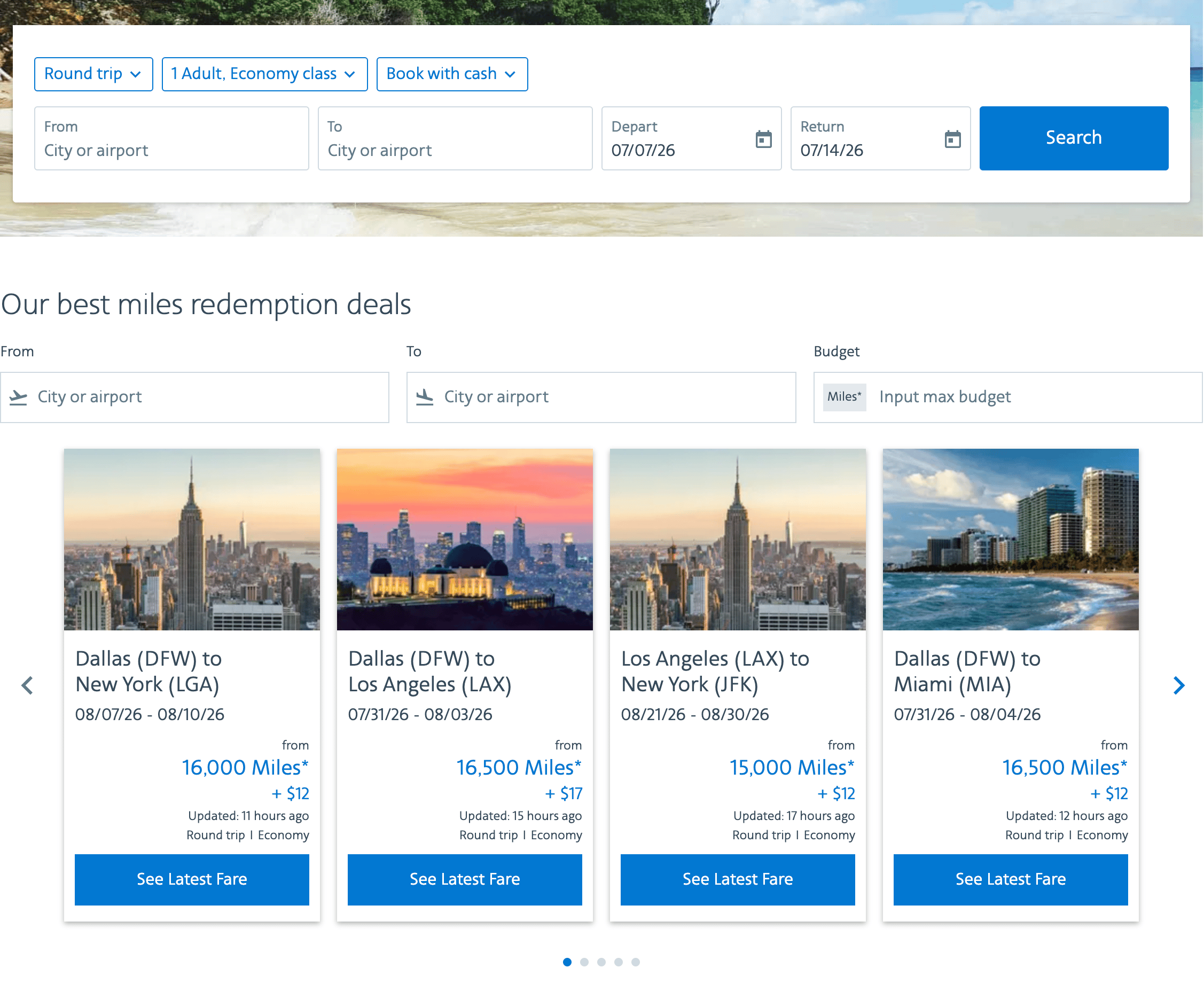Viewport: 1204px width, 999px height.
Task: Click the 07/31/26 - 08/04/26 date range
Action: (x=967, y=715)
